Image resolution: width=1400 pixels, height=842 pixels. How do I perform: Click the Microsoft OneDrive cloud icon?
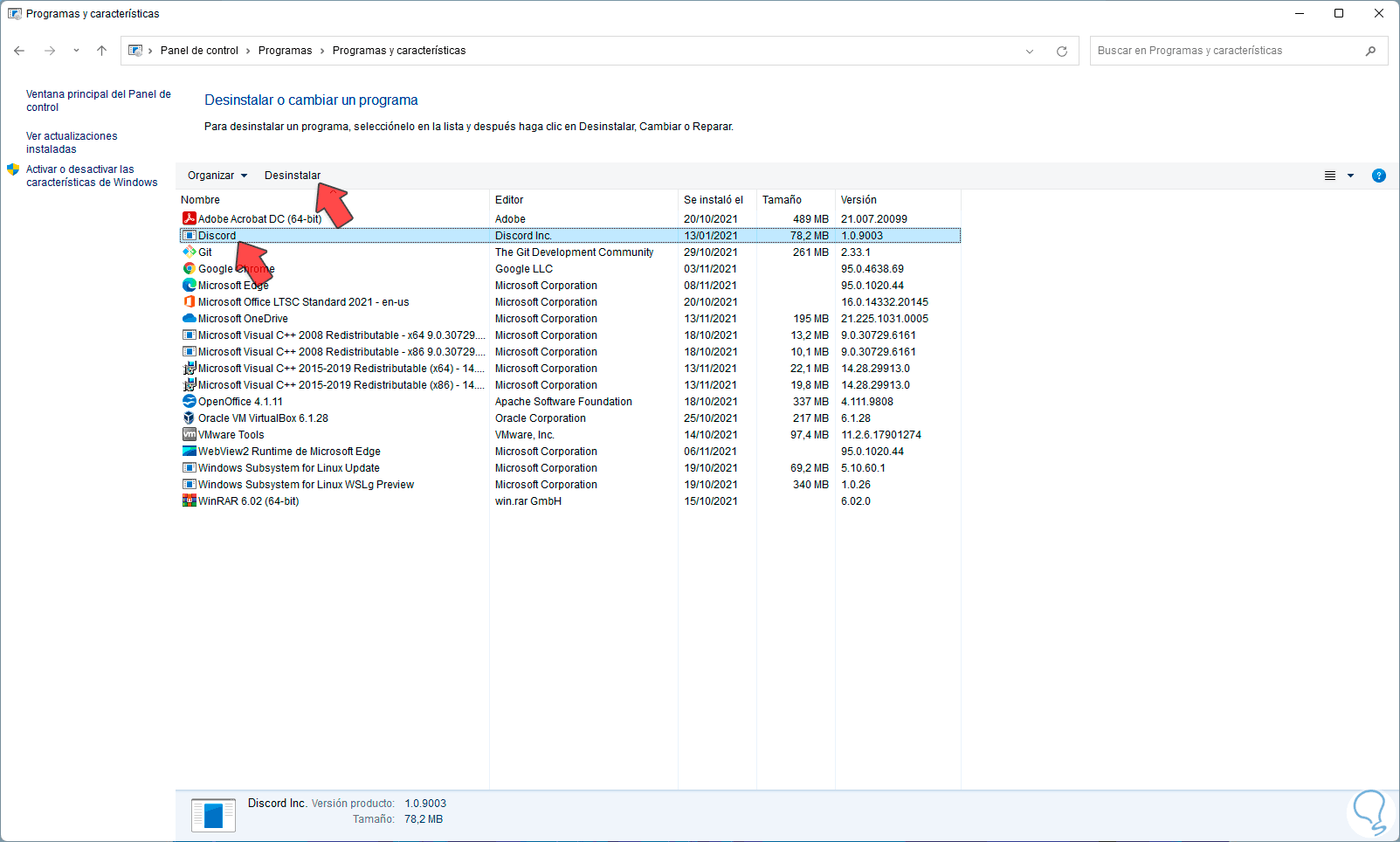click(x=189, y=318)
